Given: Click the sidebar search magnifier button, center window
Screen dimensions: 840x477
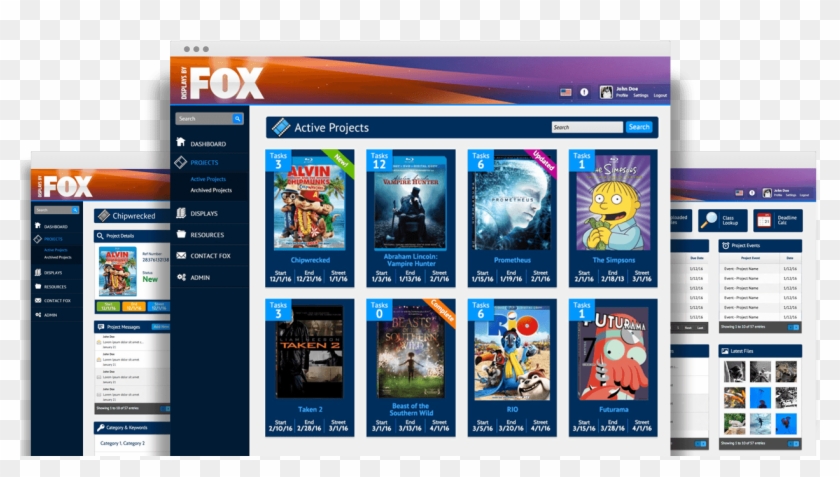Looking at the screenshot, I should click(237, 118).
